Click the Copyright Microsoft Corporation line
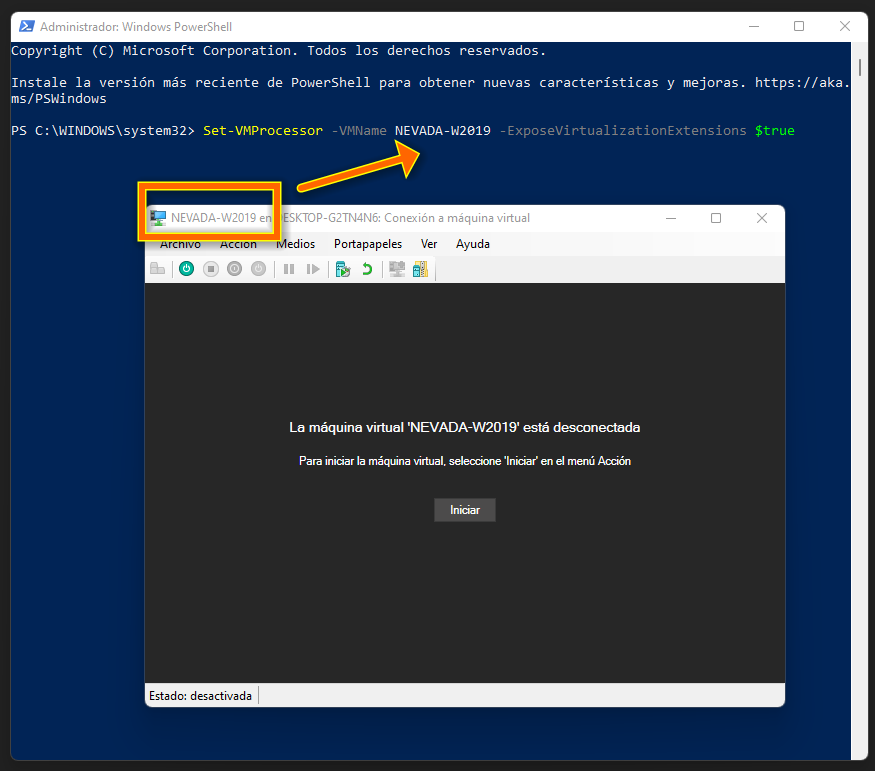Viewport: 875px width, 771px height. coord(278,51)
